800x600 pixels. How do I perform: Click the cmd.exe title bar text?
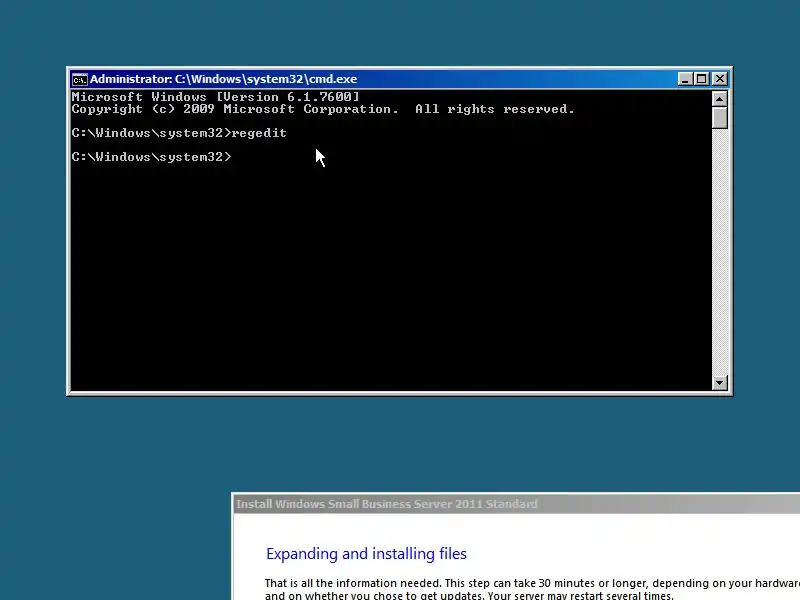pos(223,79)
